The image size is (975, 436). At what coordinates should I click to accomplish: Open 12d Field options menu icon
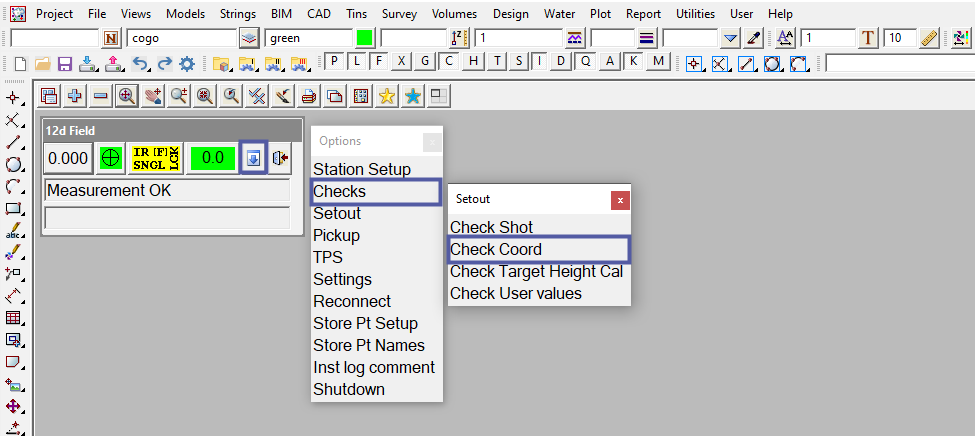tap(253, 158)
